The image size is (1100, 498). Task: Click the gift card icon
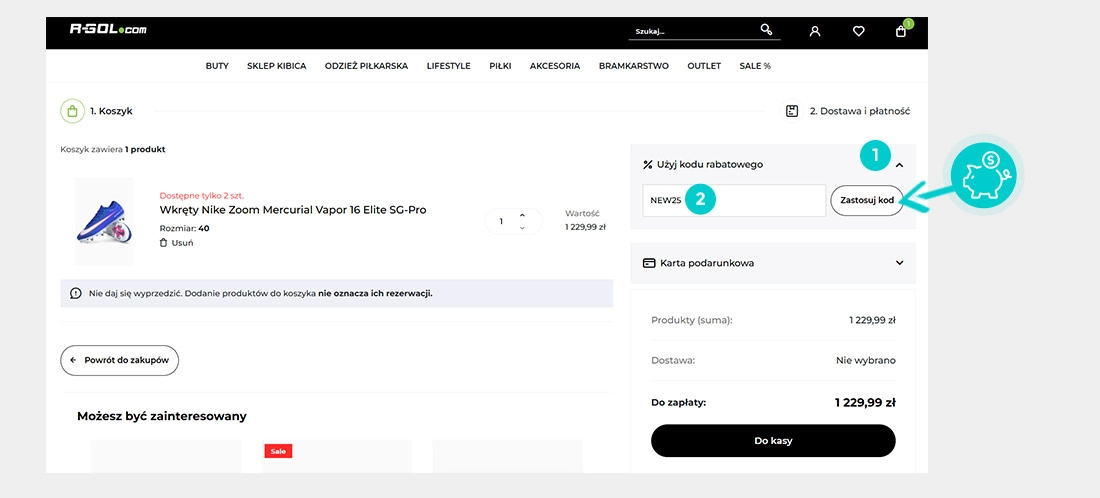tap(649, 263)
